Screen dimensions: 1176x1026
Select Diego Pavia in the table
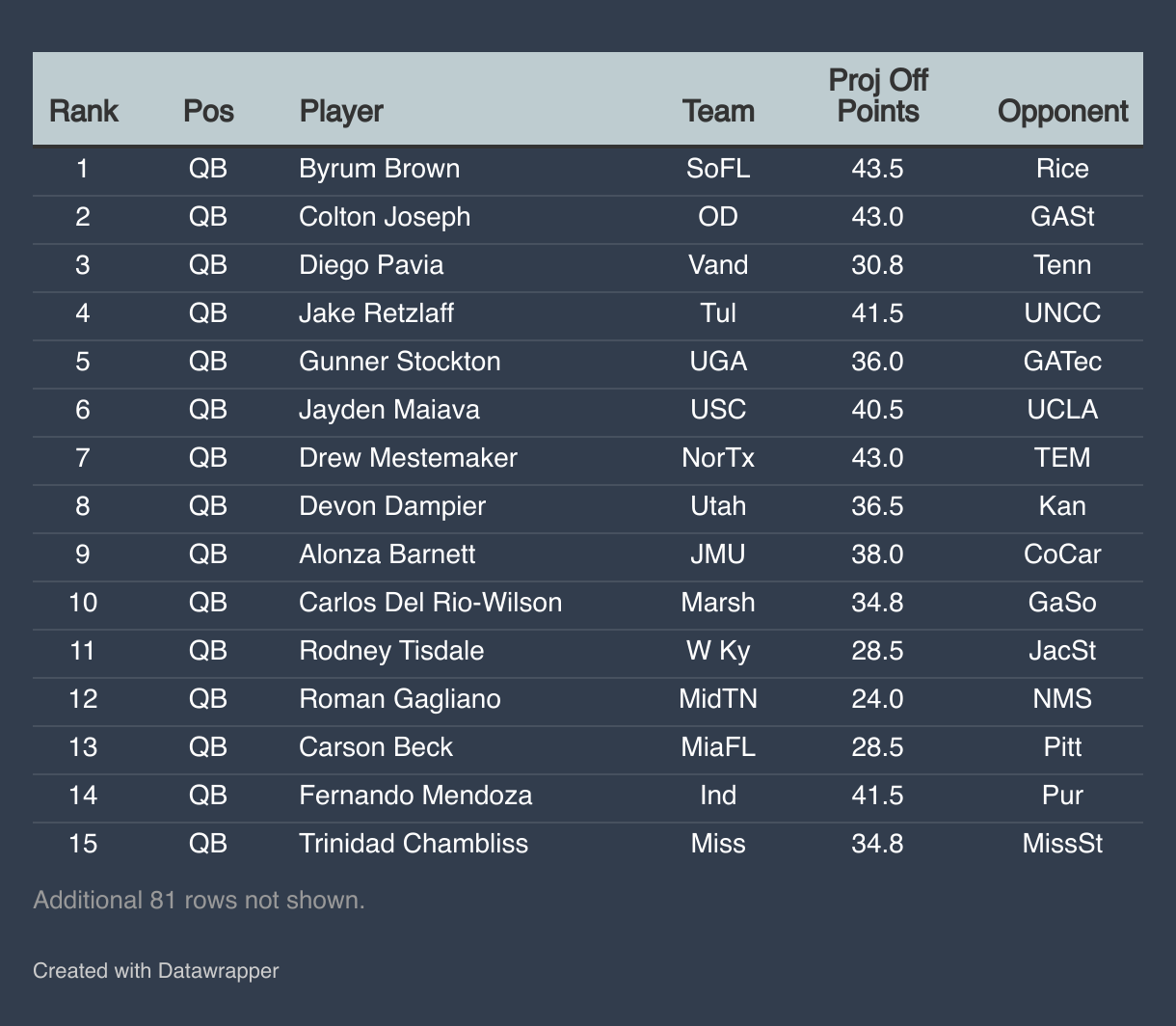371,265
